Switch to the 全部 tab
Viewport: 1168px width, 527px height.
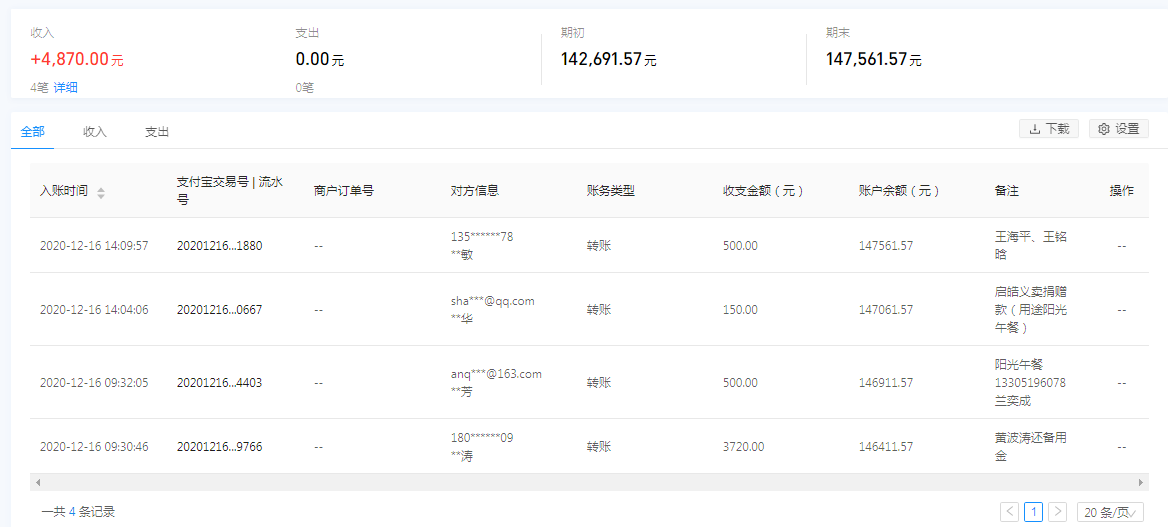(32, 132)
